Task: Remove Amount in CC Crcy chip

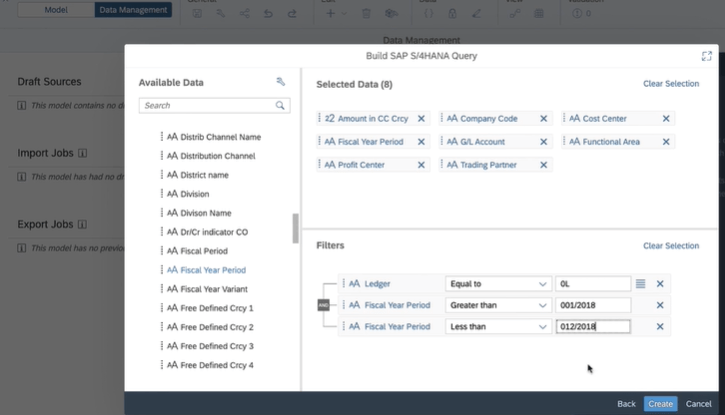Action: click(421, 119)
